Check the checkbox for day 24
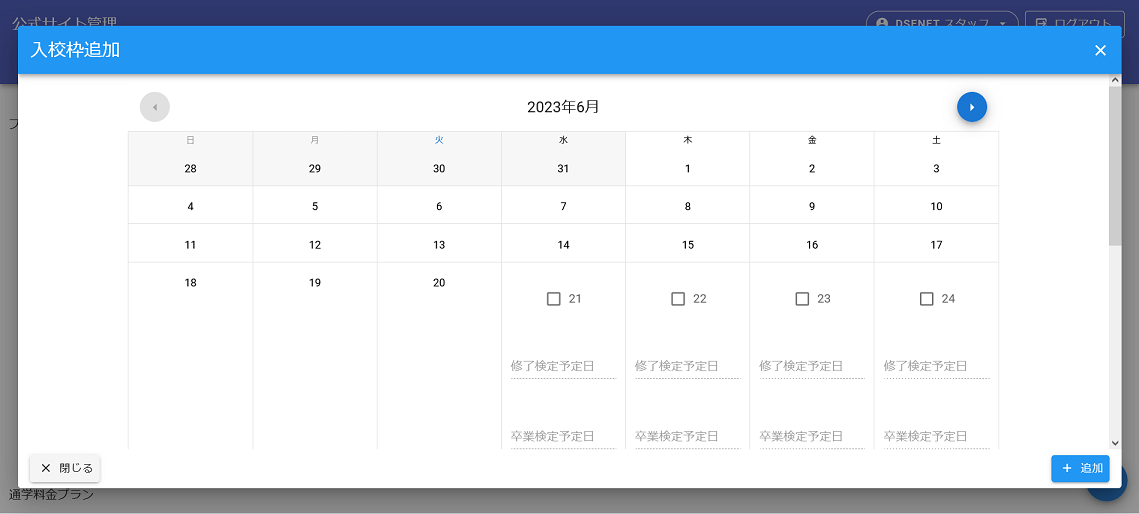1139x514 pixels. tap(926, 299)
